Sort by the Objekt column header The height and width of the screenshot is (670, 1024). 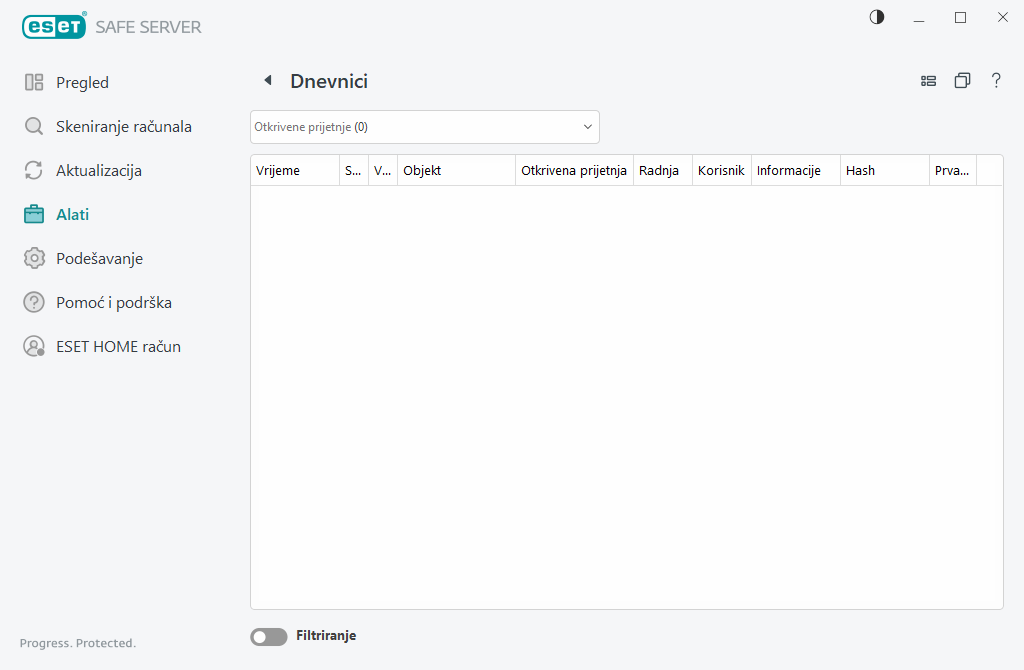pyautogui.click(x=456, y=171)
